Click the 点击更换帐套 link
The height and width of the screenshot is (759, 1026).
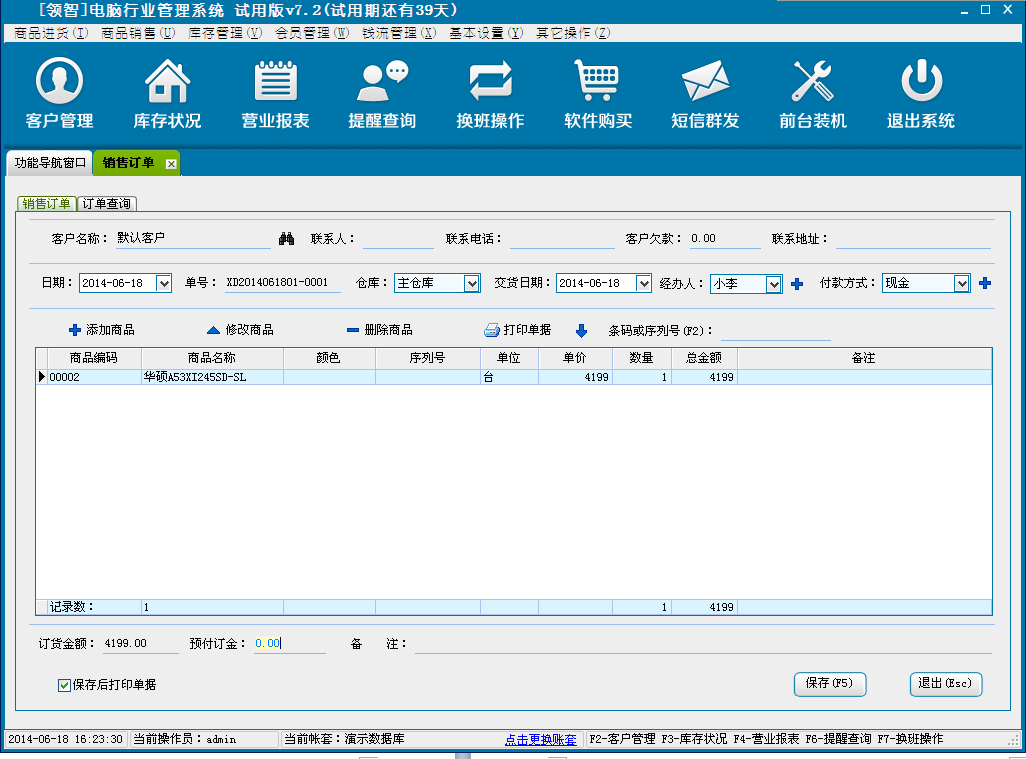point(540,740)
